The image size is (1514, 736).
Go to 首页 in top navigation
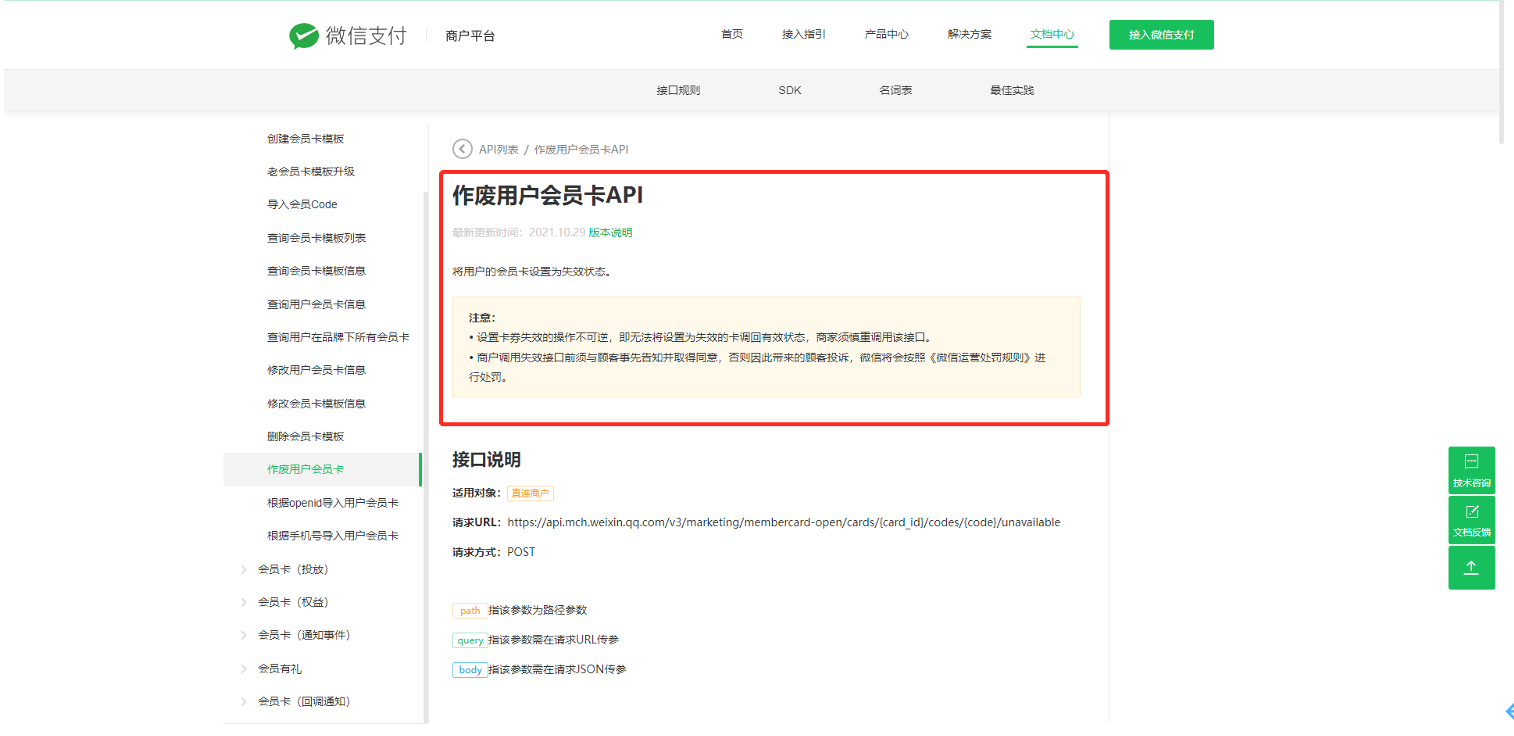732,35
